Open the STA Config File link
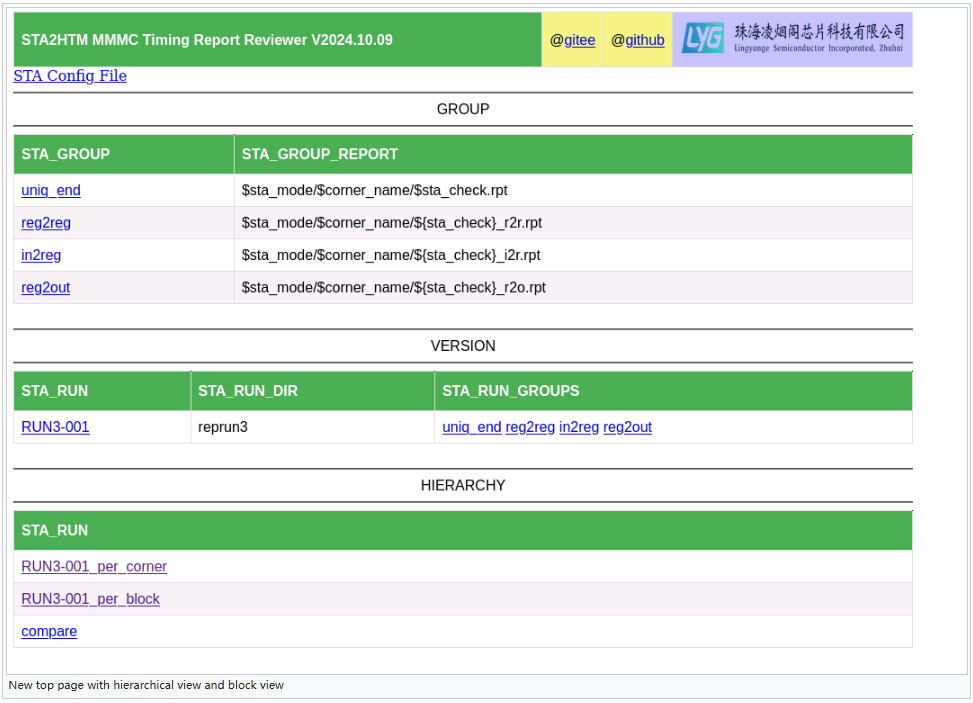973x703 pixels. [70, 76]
